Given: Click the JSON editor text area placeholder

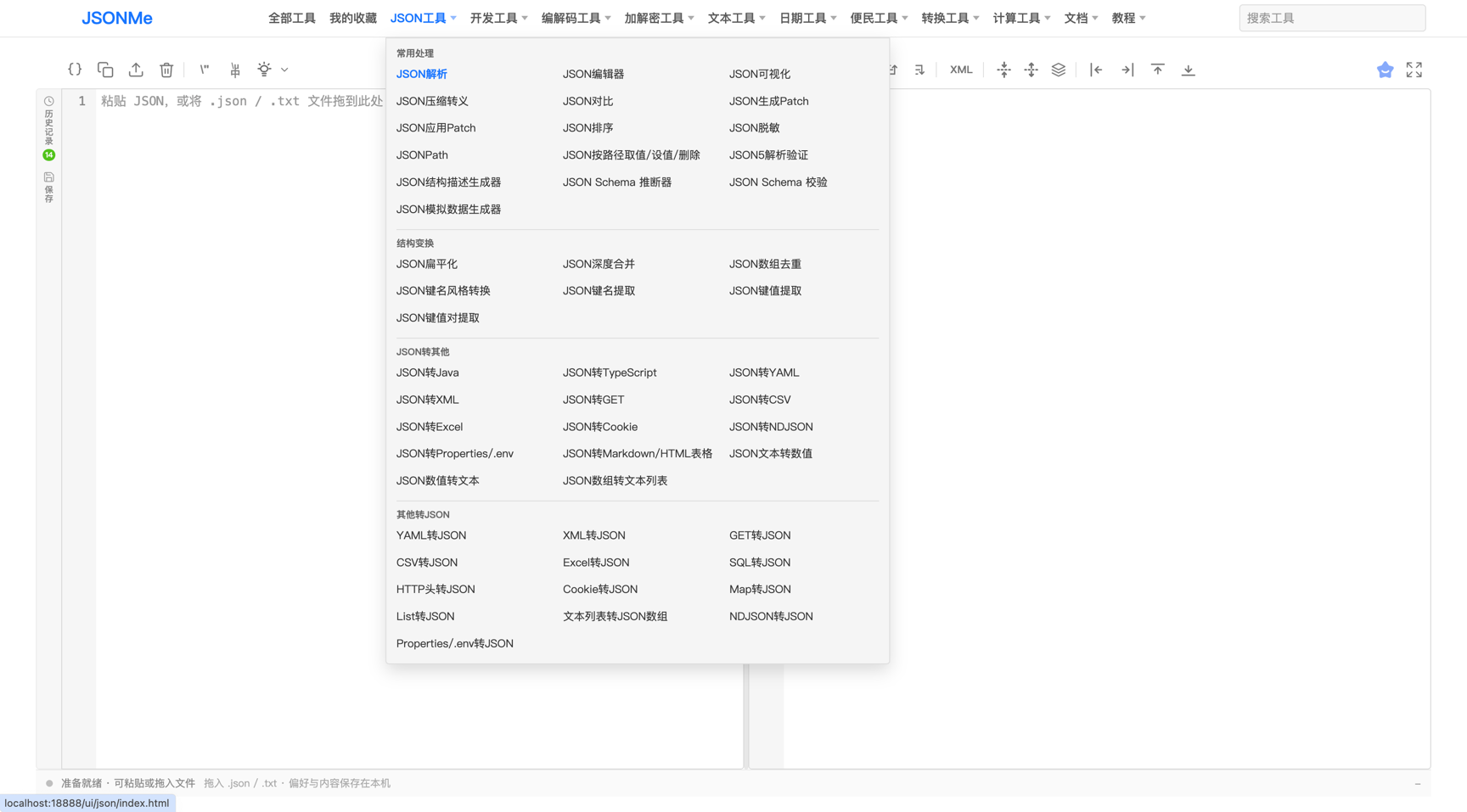Looking at the screenshot, I should click(x=242, y=101).
